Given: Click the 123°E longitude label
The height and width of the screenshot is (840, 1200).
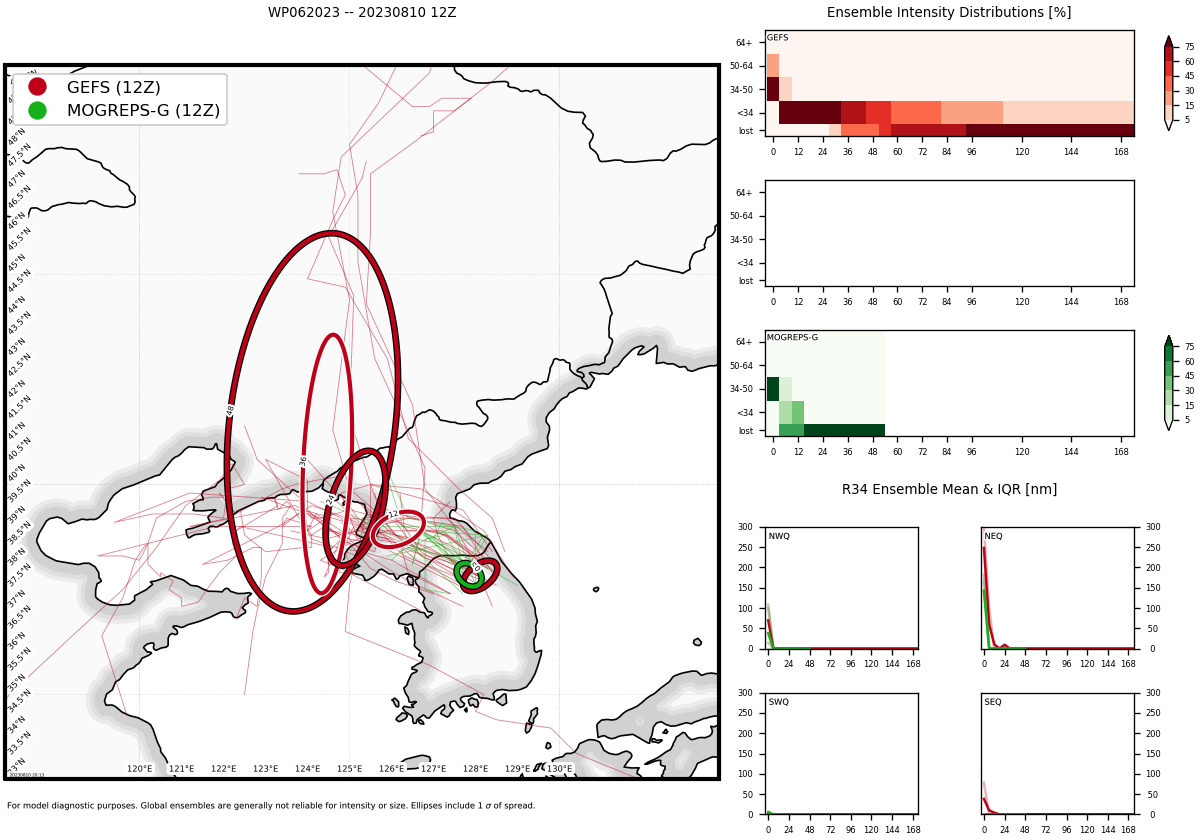Looking at the screenshot, I should tap(266, 769).
